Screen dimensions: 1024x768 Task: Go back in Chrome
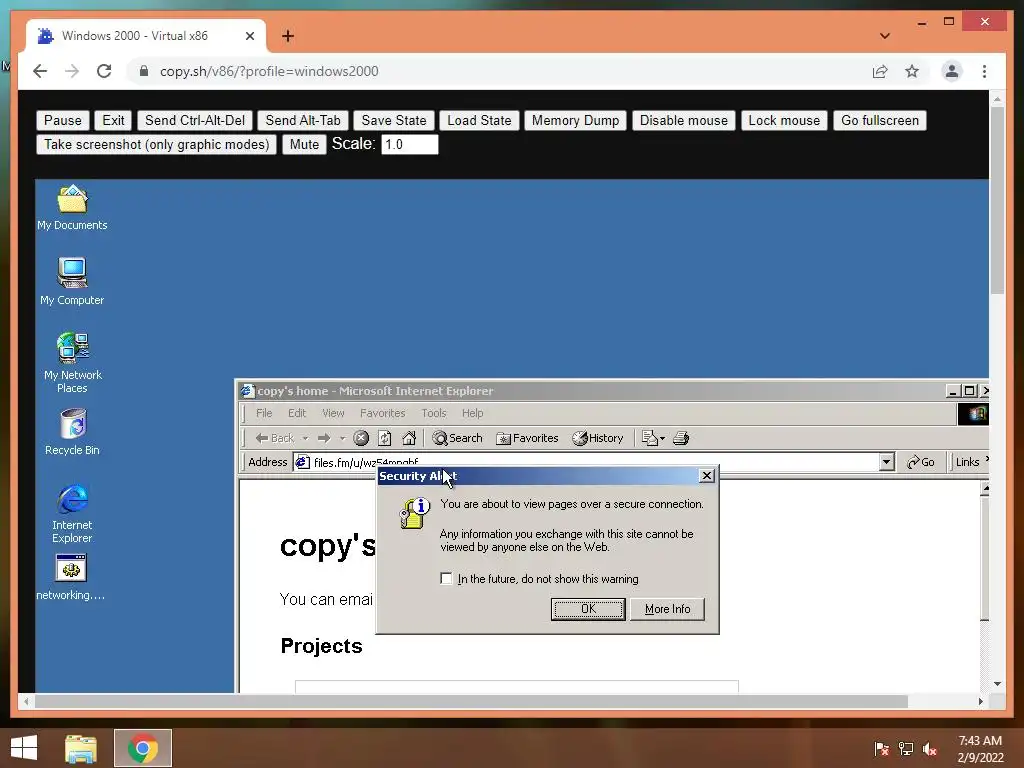coord(40,71)
